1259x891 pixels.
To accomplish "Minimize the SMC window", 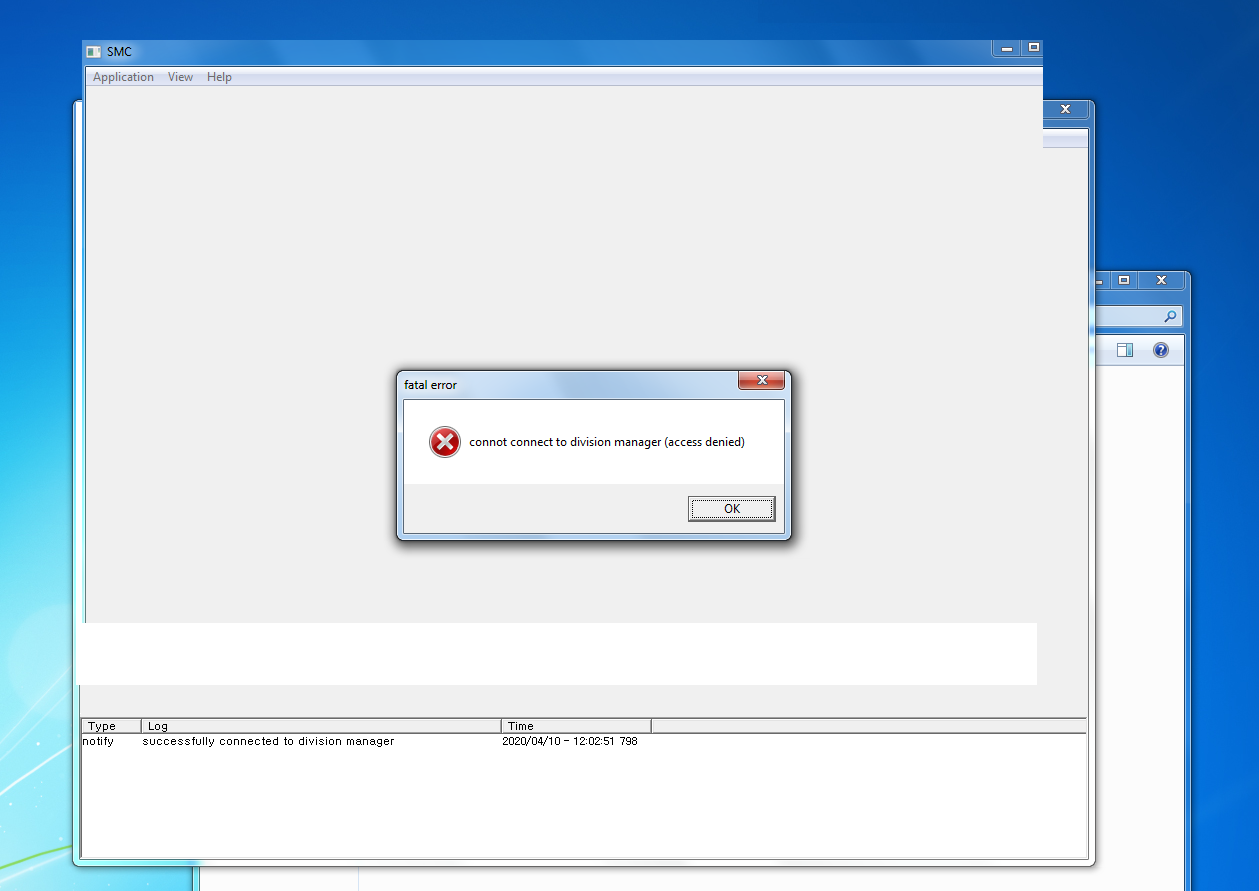I will (1007, 48).
